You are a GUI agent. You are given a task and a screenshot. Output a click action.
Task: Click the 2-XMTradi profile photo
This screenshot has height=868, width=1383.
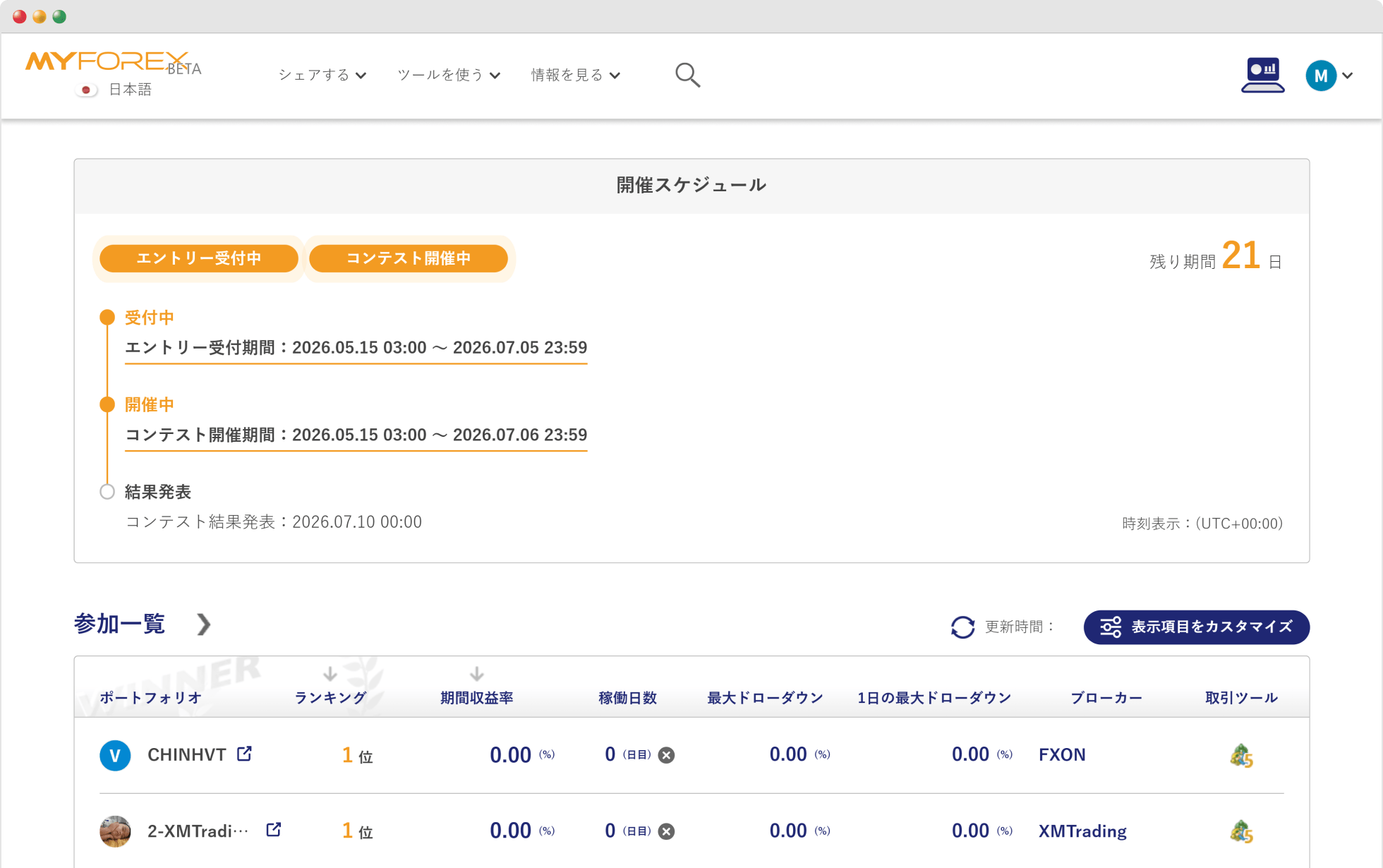pyautogui.click(x=115, y=831)
